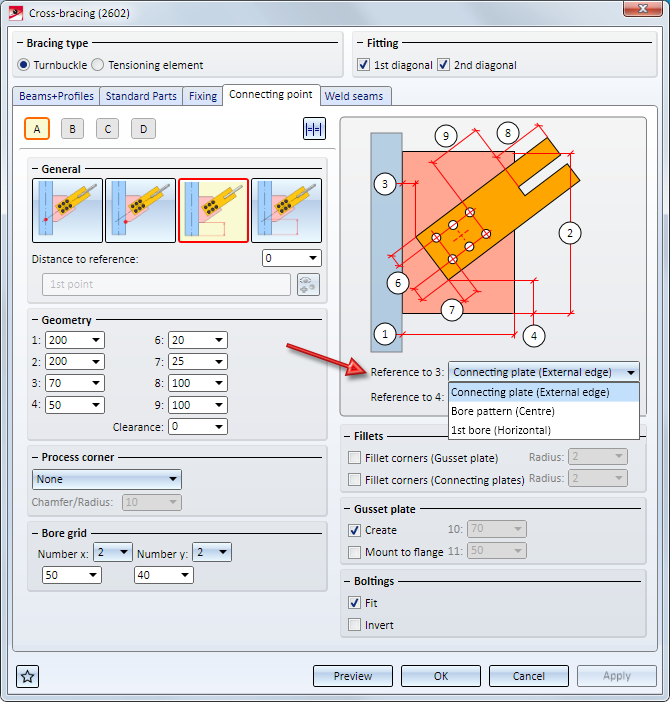Choose Bore pattern (Centre) option
Viewport: 670px width, 702px height.
point(544,411)
